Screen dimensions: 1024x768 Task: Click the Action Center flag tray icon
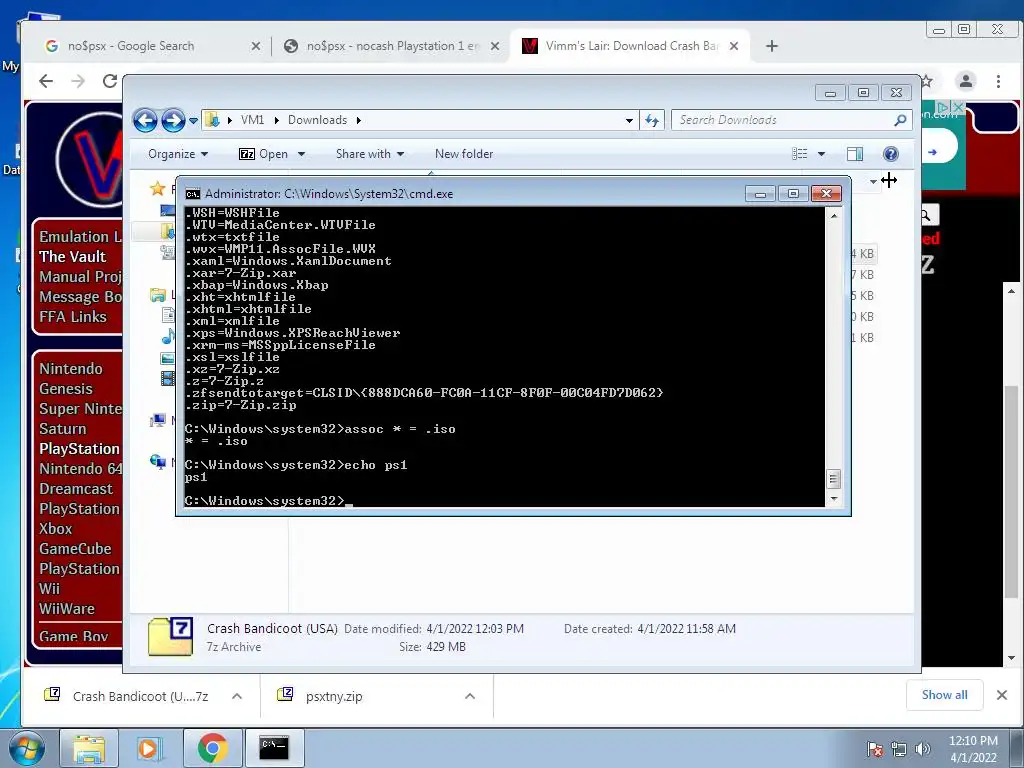tap(875, 749)
